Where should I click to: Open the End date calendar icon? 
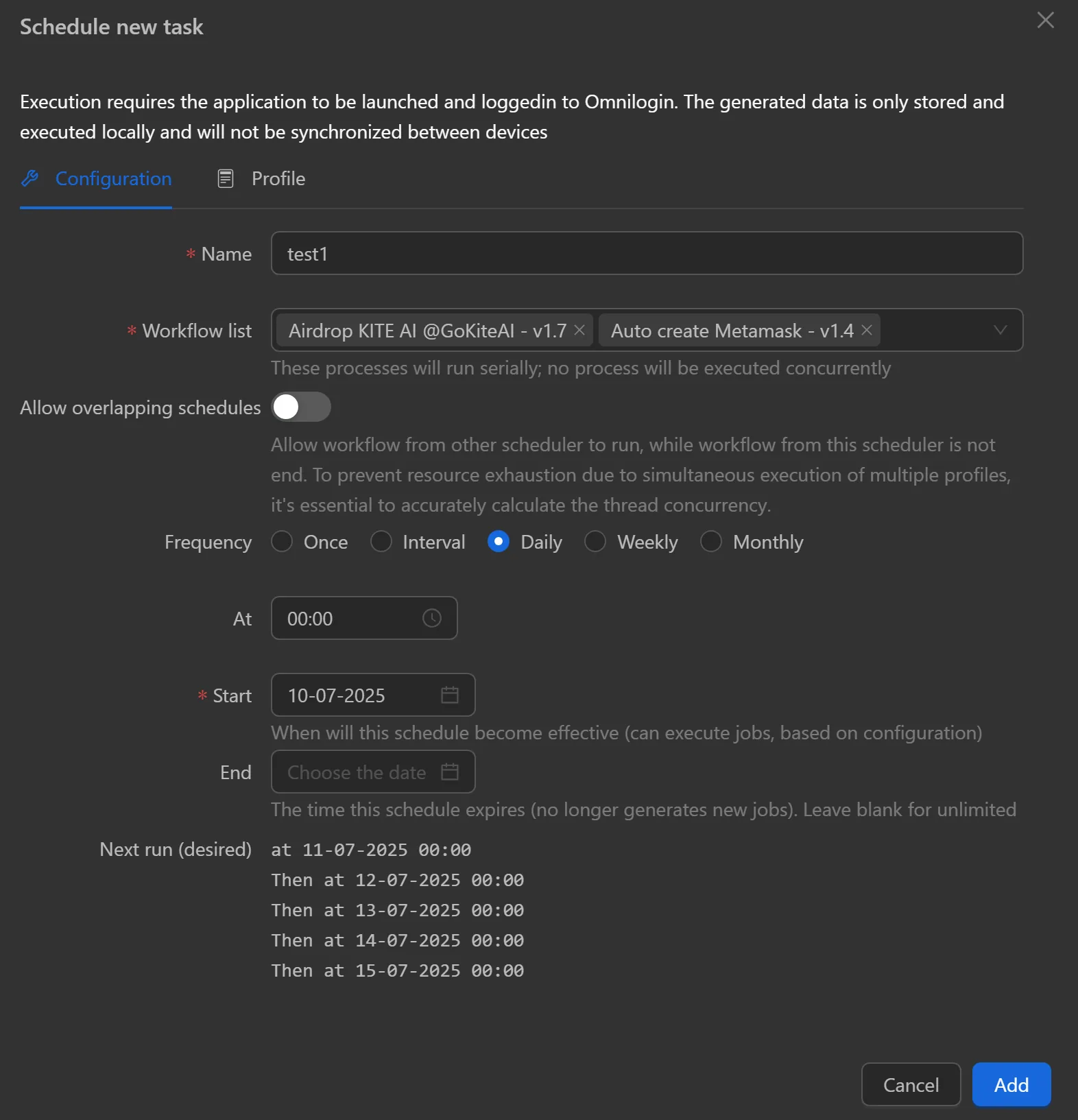450,772
